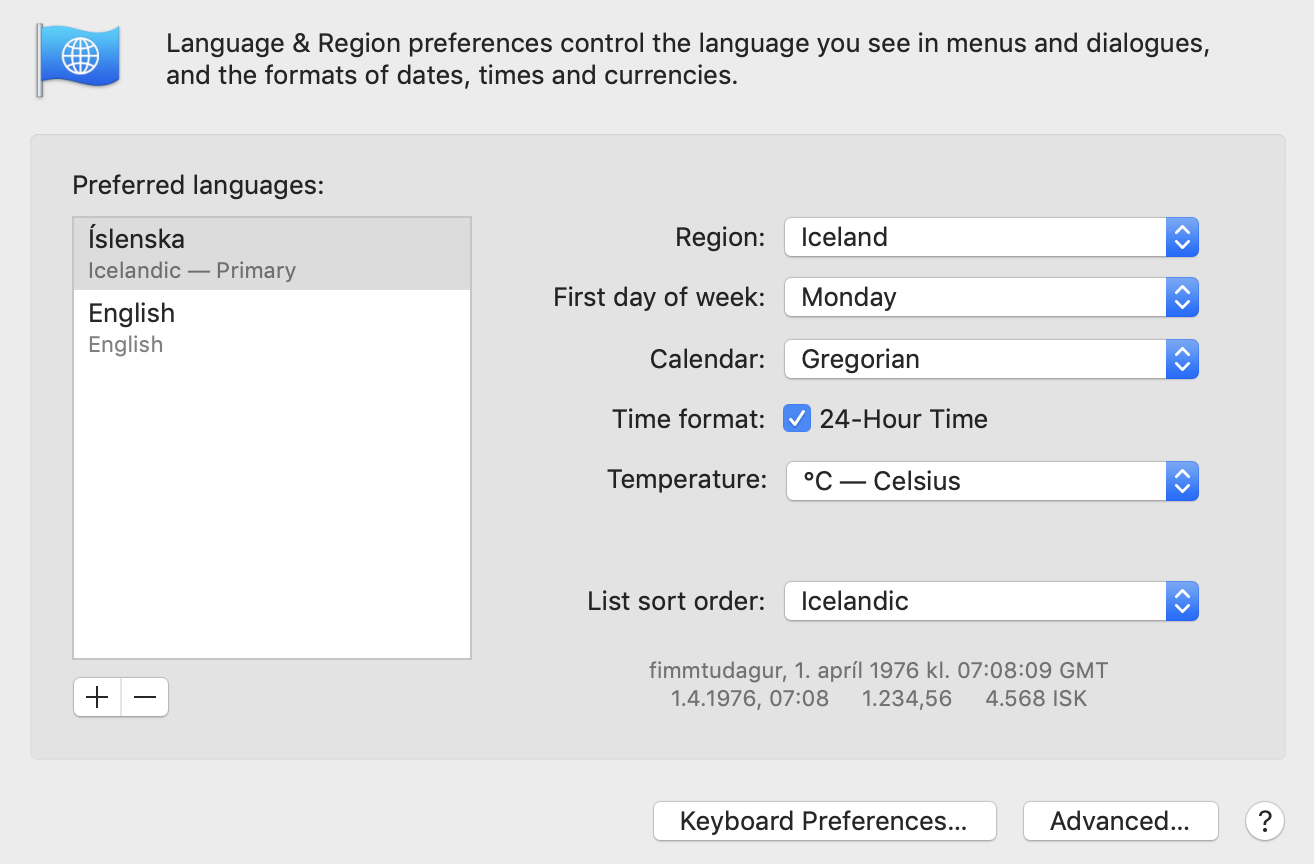Expand First day of week dropdown
The height and width of the screenshot is (864, 1314).
(x=990, y=297)
